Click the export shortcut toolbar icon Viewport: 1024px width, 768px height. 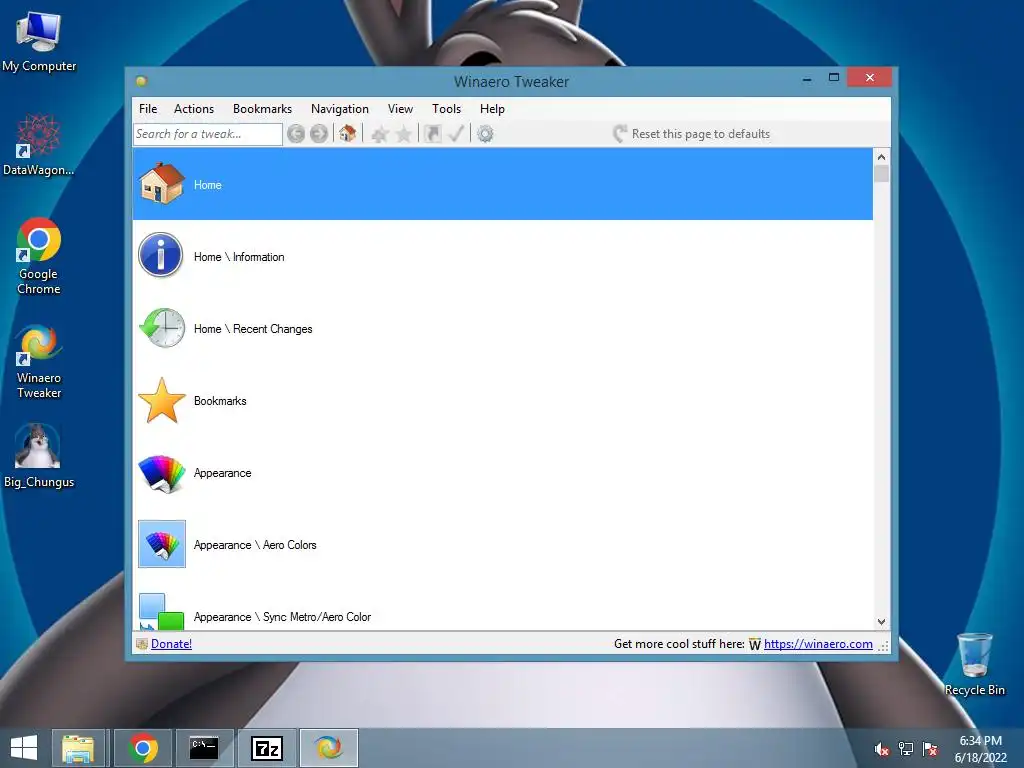tap(432, 134)
